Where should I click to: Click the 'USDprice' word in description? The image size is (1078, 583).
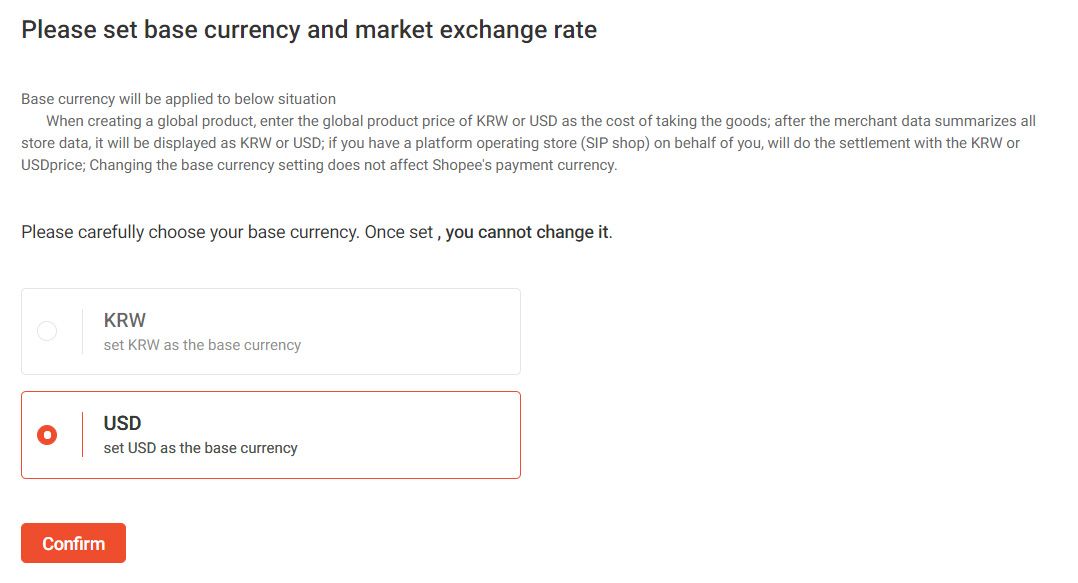(52, 165)
